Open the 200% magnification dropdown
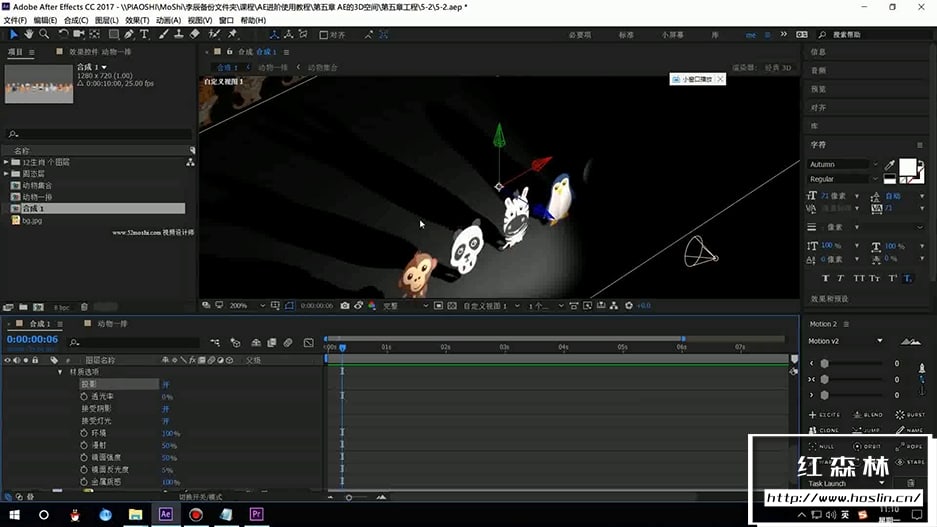Image resolution: width=937 pixels, height=527 pixels. (x=262, y=305)
